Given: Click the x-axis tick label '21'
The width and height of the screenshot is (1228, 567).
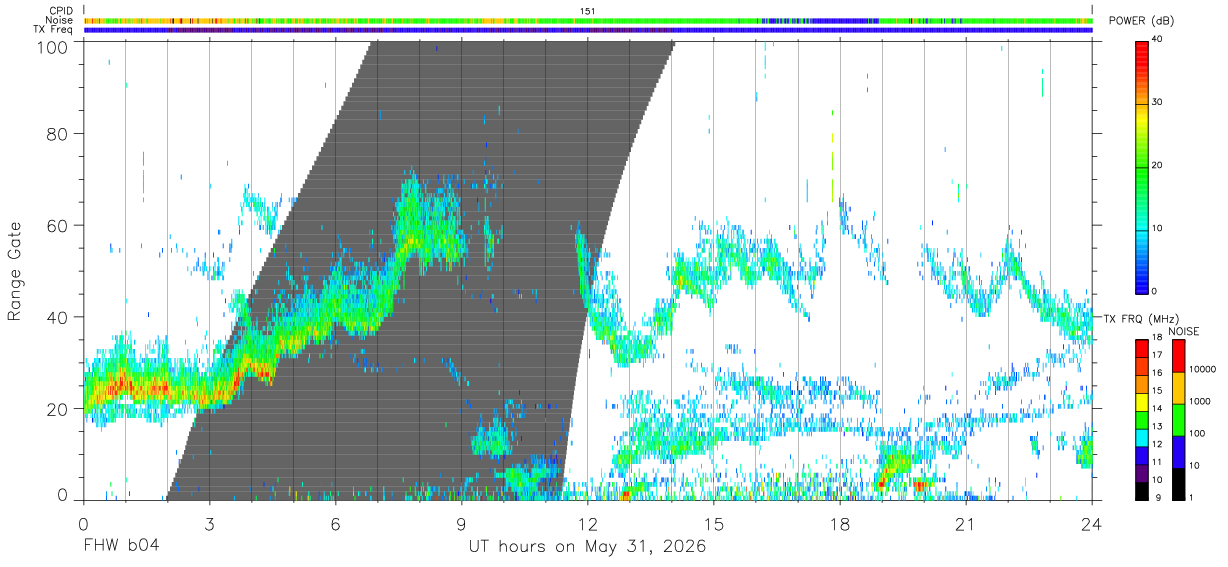Looking at the screenshot, I should [966, 523].
